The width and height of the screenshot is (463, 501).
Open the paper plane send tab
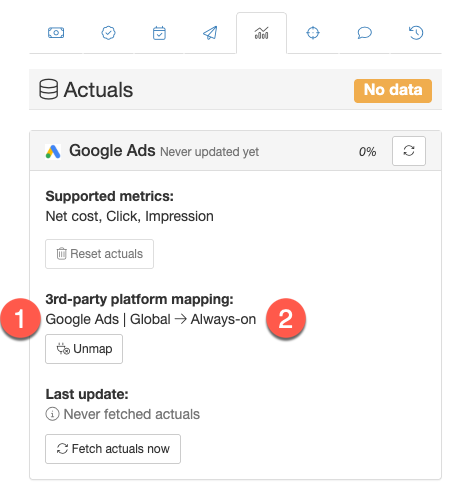click(210, 33)
